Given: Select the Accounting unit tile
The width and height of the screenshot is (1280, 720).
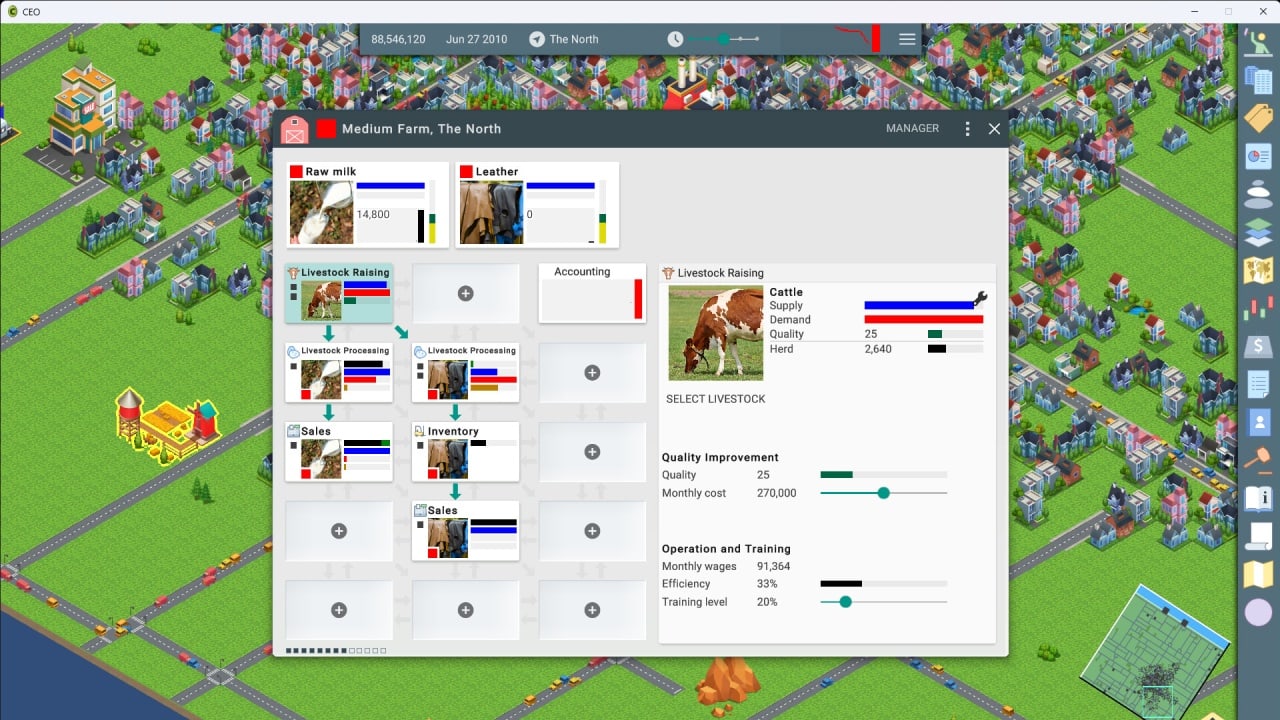Looking at the screenshot, I should point(592,293).
